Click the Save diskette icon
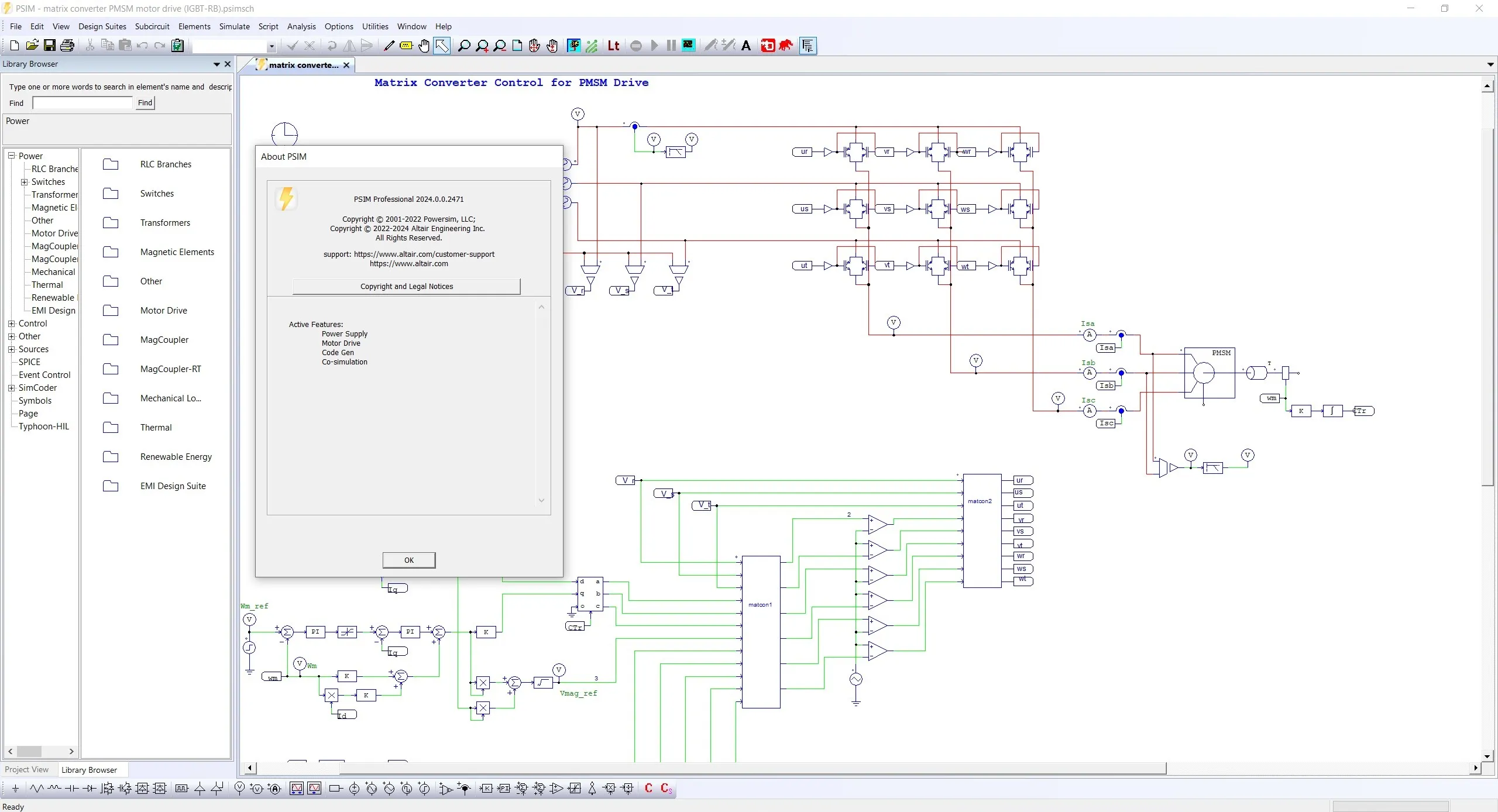The height and width of the screenshot is (812, 1498). pyautogui.click(x=50, y=46)
